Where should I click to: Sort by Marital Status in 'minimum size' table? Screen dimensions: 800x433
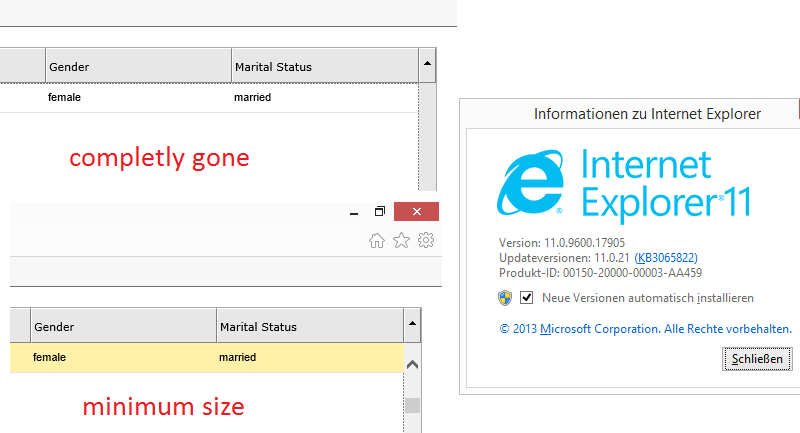(x=310, y=326)
